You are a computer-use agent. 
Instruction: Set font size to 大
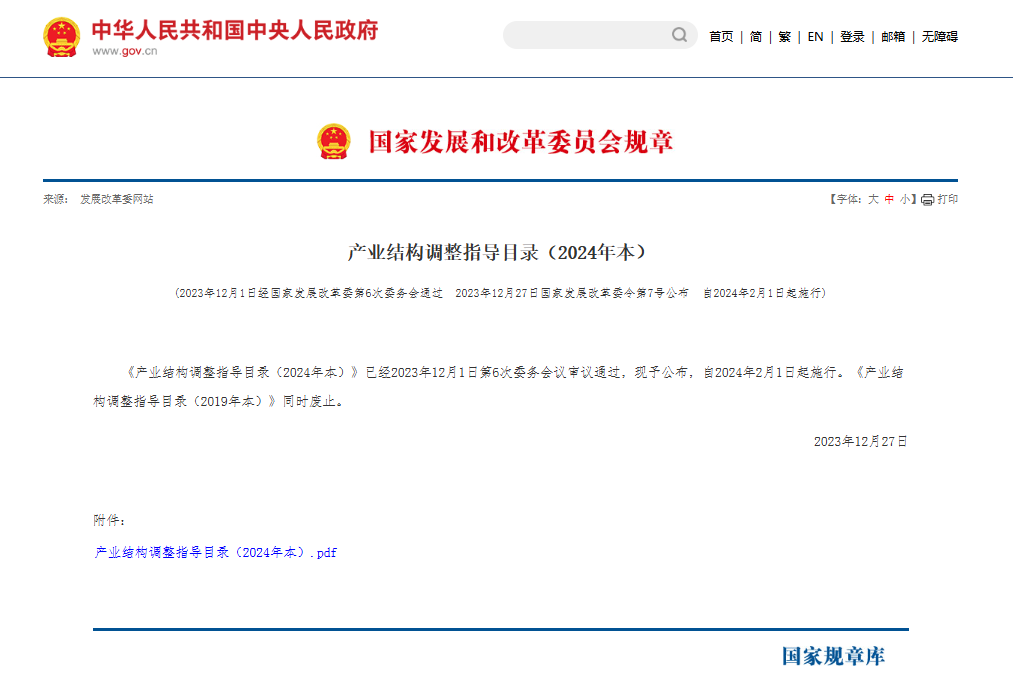pyautogui.click(x=873, y=199)
